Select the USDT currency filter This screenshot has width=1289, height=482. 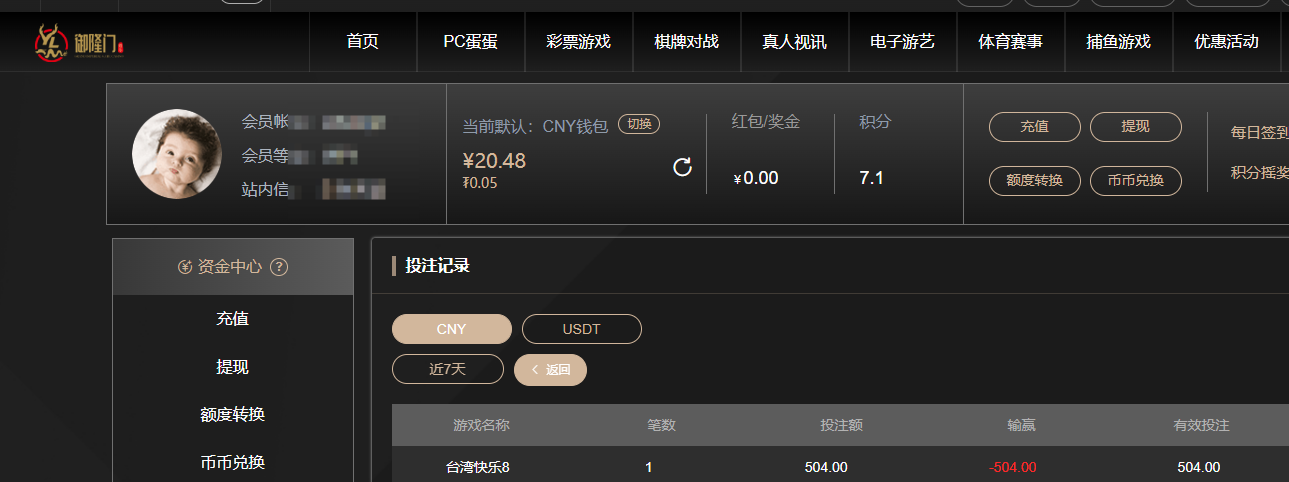click(x=582, y=329)
